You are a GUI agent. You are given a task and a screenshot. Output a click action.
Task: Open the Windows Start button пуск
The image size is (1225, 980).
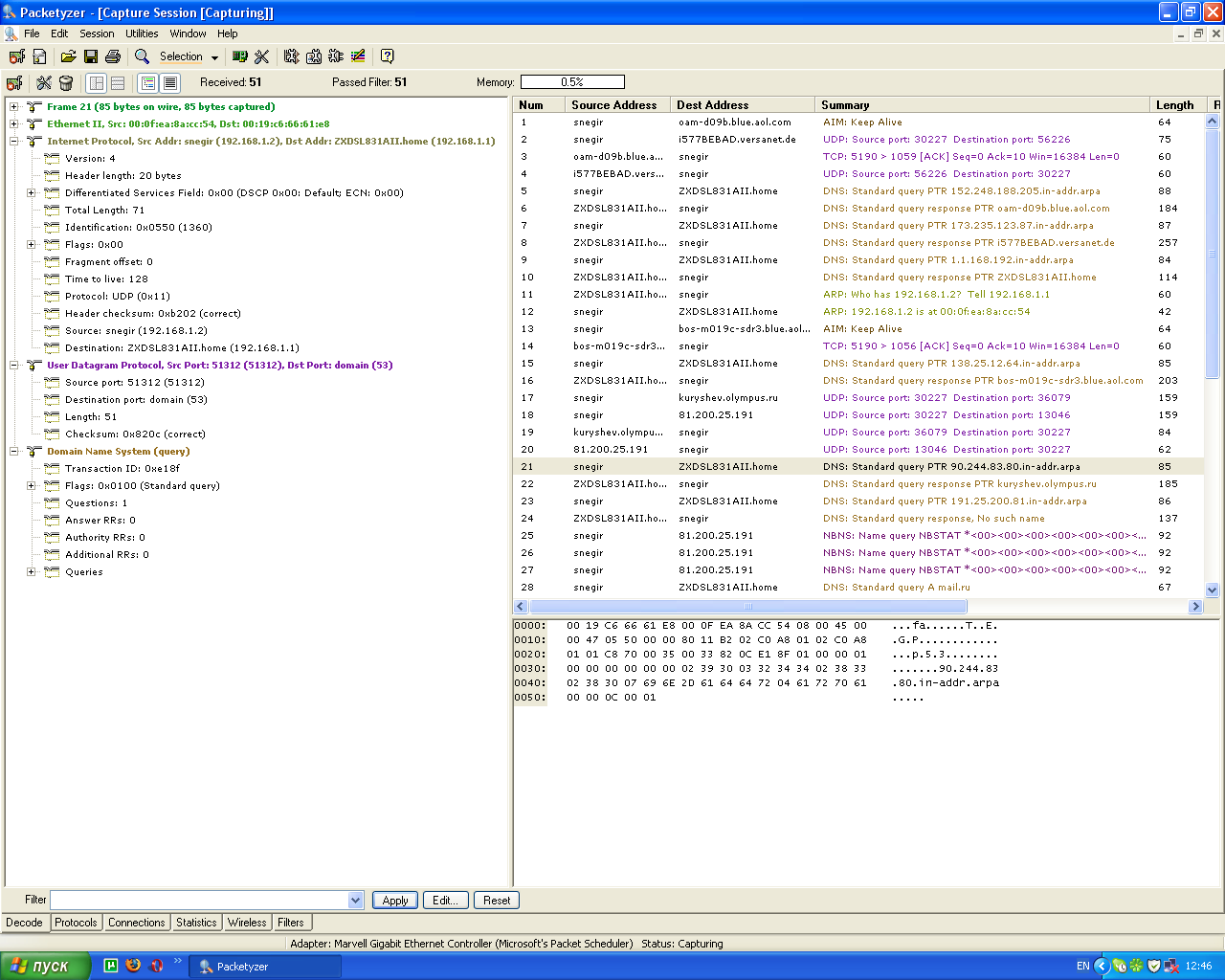45,966
